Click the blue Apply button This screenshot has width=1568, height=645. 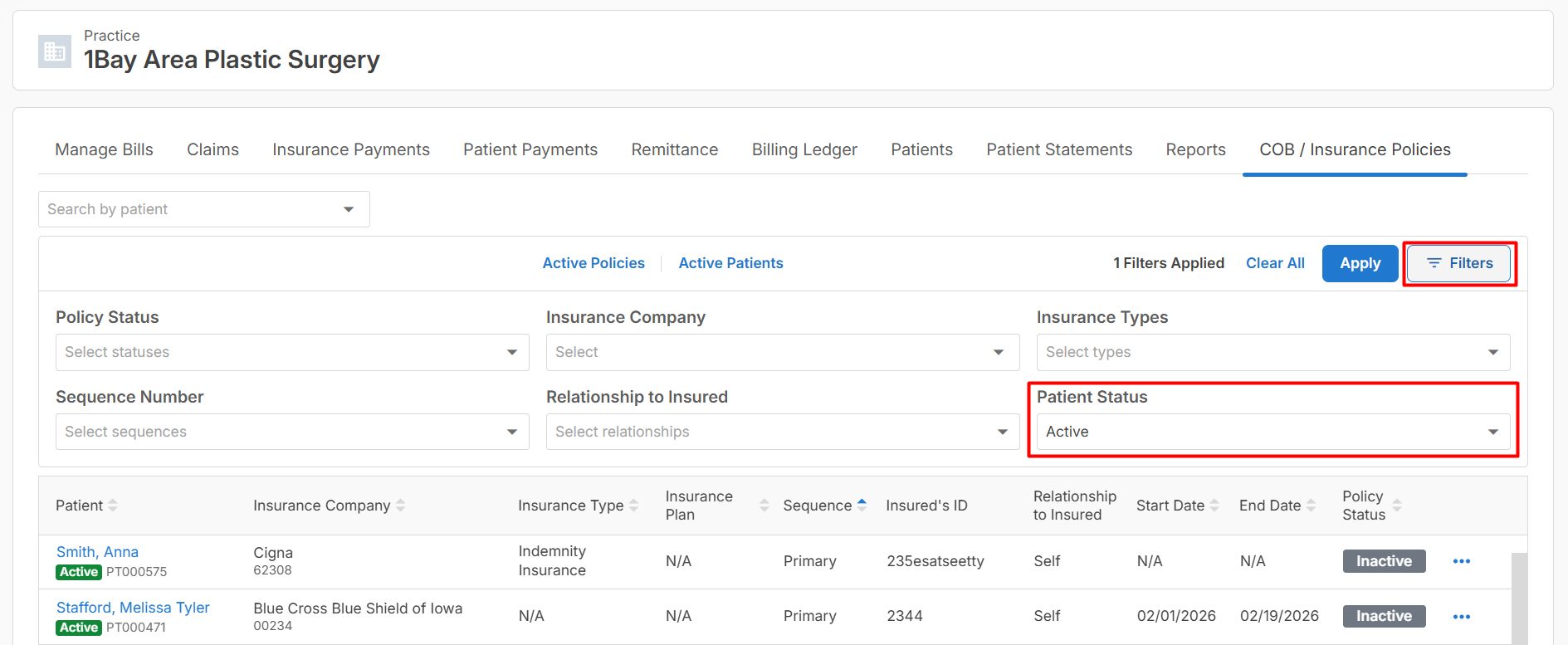[1360, 263]
